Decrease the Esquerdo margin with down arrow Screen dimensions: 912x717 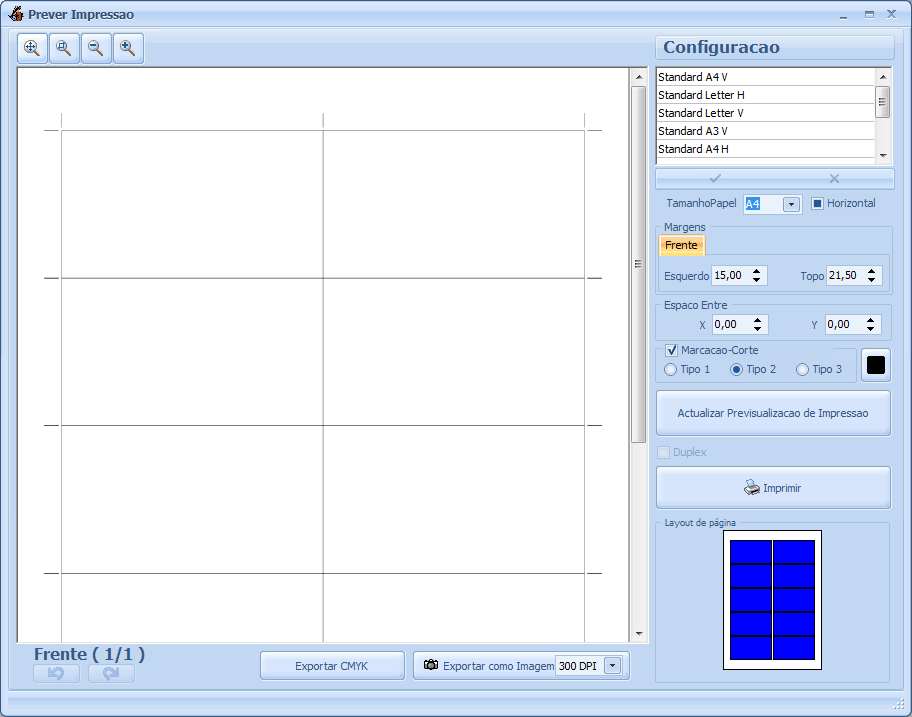[756, 280]
